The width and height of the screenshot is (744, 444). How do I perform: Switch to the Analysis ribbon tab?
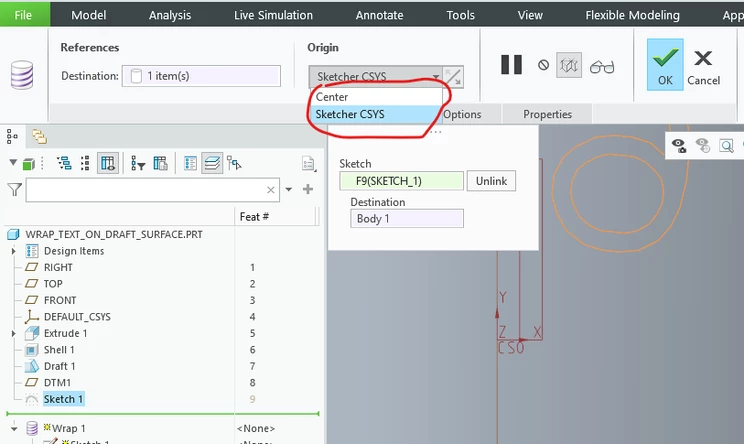coord(170,15)
